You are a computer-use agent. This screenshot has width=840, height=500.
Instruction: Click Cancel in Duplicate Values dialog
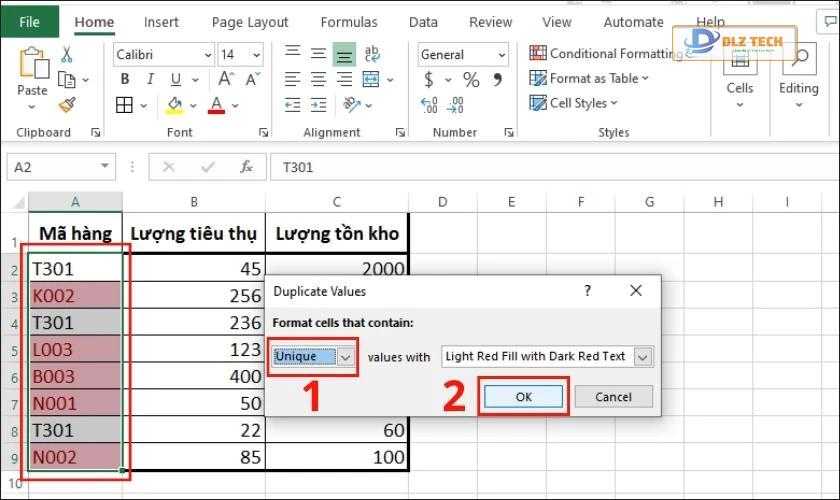[613, 397]
